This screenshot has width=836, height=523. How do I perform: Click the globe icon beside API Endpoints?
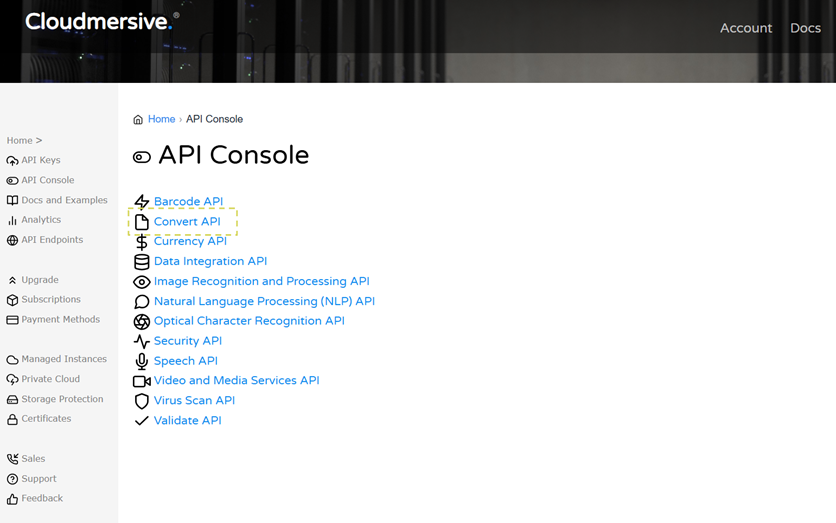(12, 240)
